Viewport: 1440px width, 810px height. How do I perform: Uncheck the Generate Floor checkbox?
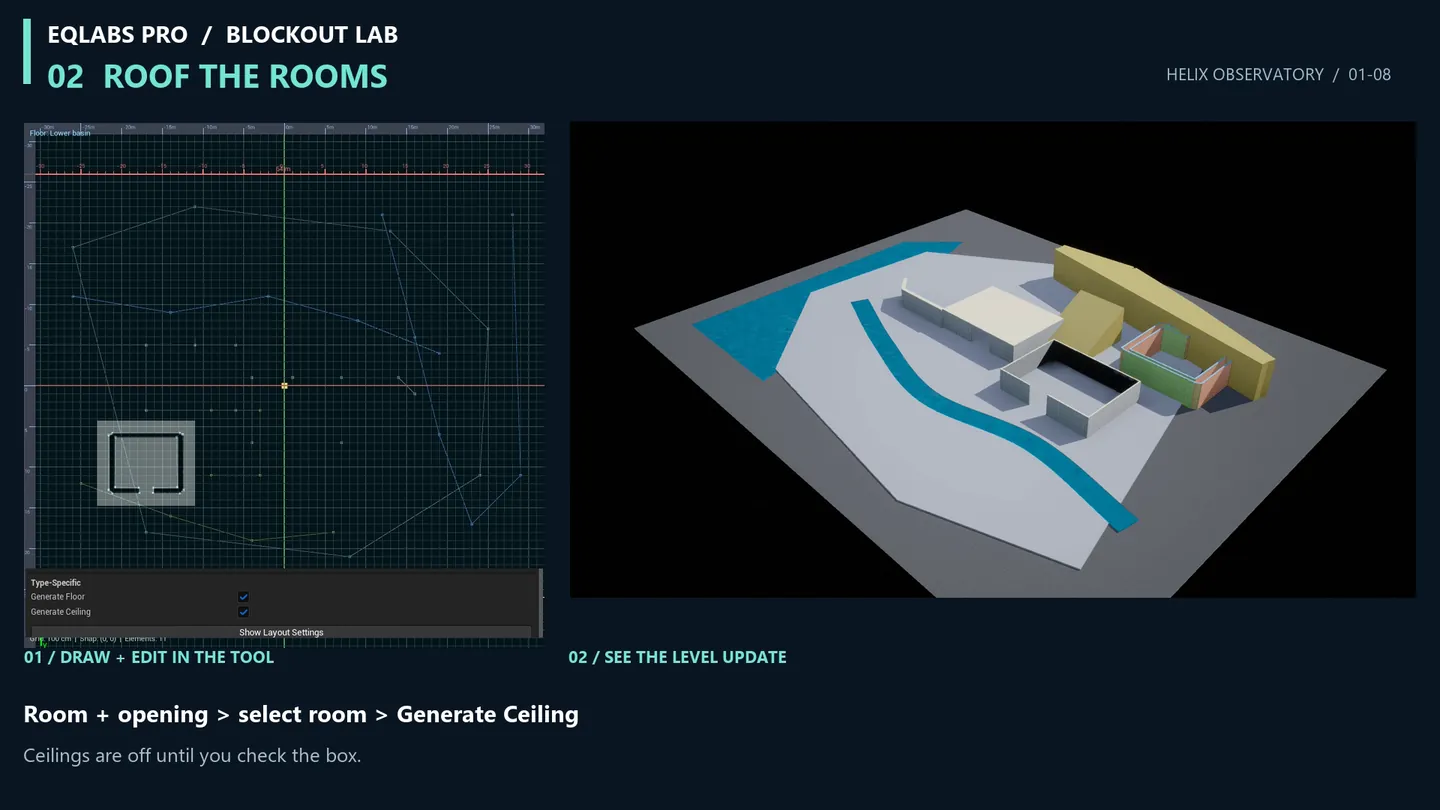[243, 597]
